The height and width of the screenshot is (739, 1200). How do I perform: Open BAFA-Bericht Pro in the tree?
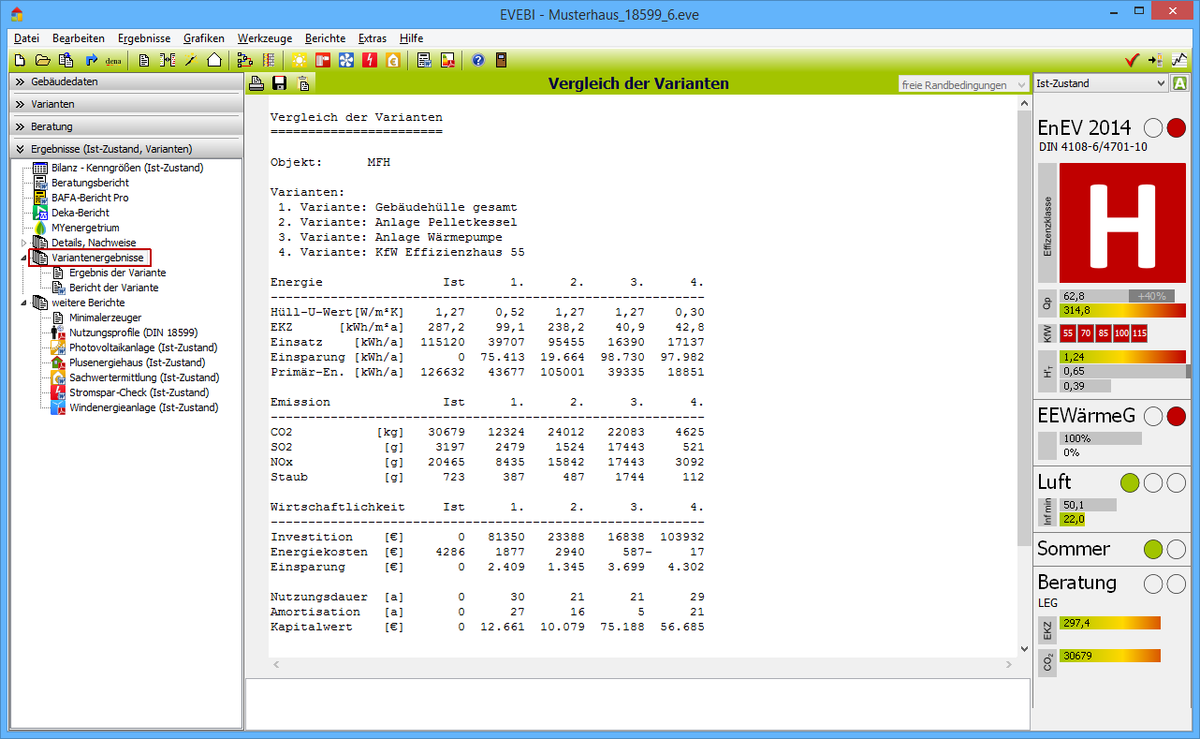pos(90,198)
